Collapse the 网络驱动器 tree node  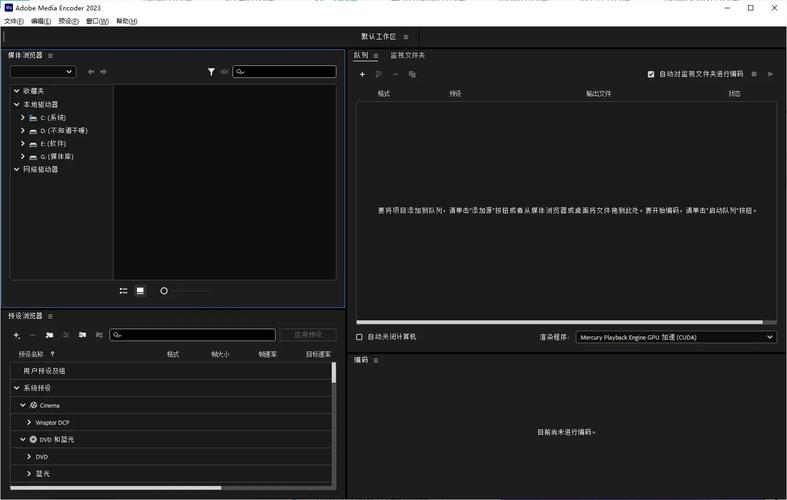[17, 170]
